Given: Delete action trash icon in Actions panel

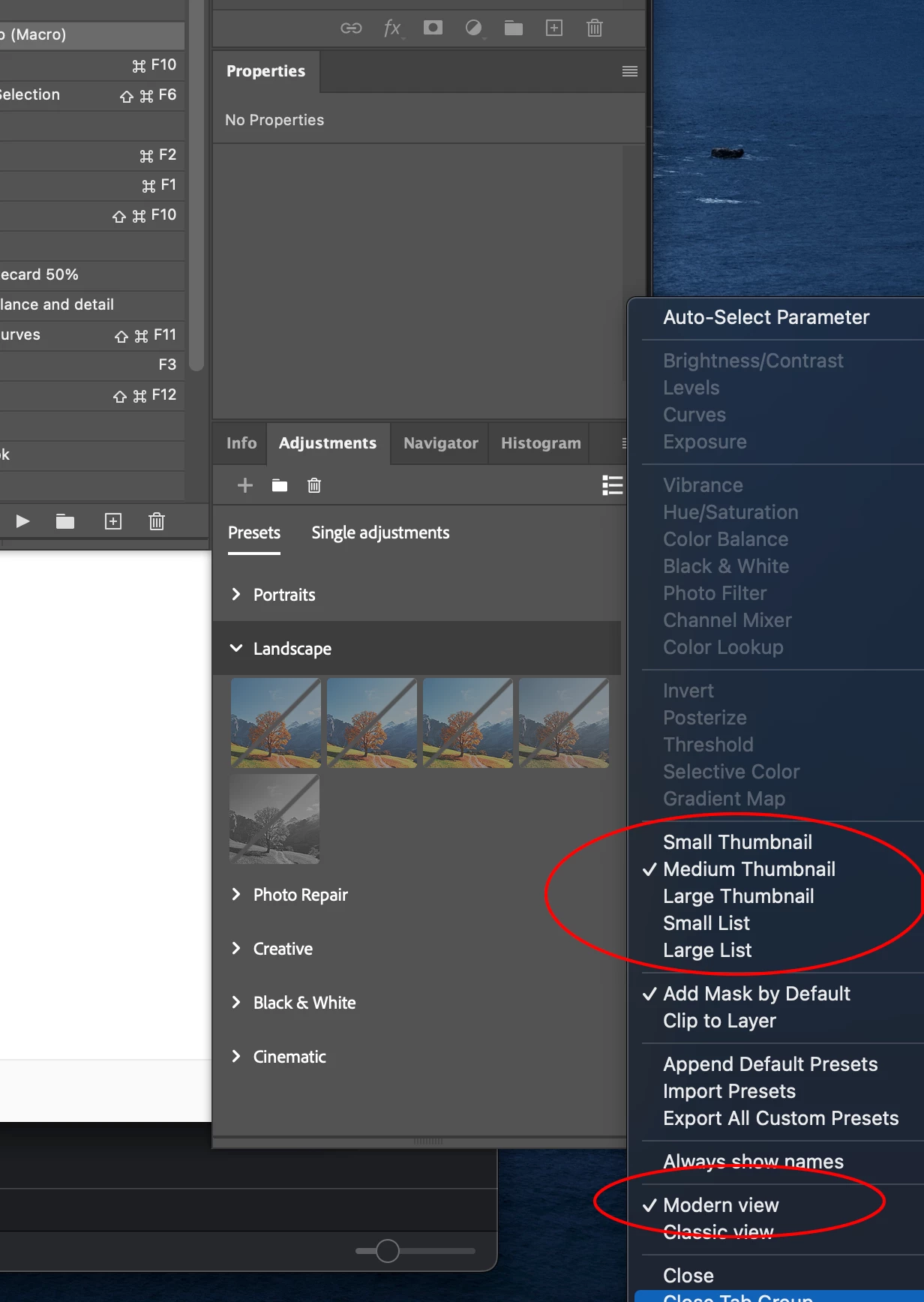Looking at the screenshot, I should [x=157, y=521].
